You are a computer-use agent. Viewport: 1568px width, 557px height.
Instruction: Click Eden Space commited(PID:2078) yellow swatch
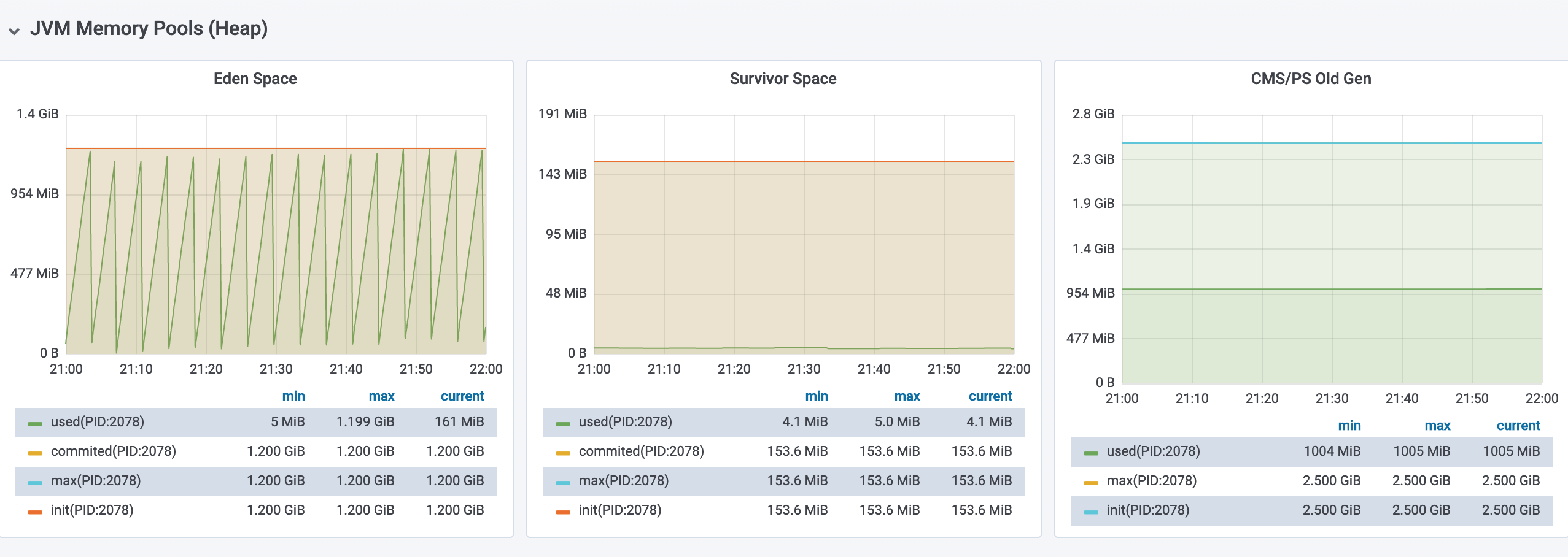35,453
